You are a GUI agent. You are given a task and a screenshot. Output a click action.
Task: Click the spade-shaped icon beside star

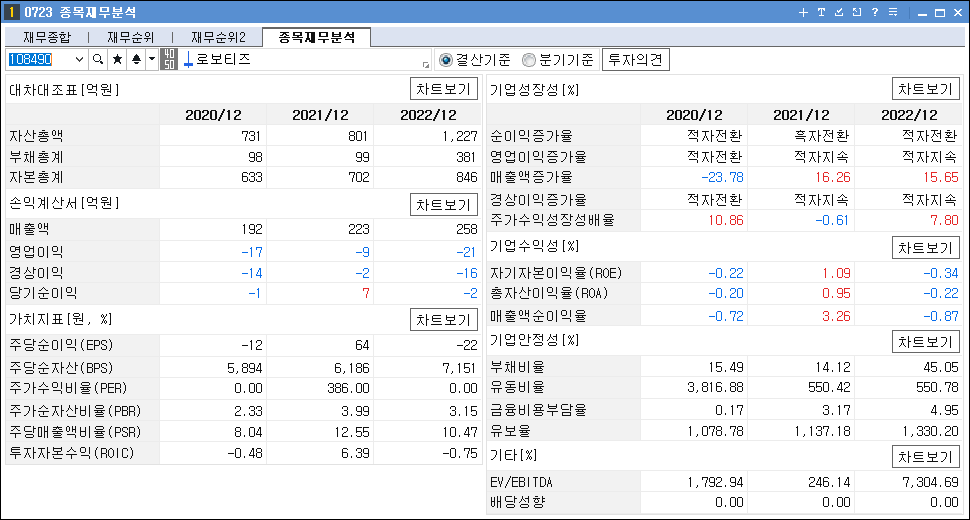[x=136, y=59]
